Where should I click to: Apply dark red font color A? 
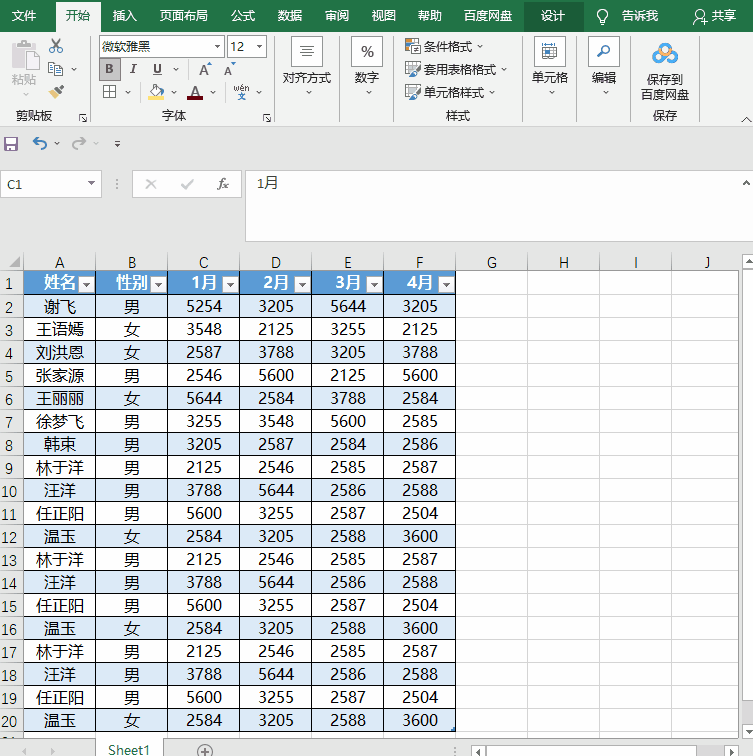pyautogui.click(x=195, y=92)
